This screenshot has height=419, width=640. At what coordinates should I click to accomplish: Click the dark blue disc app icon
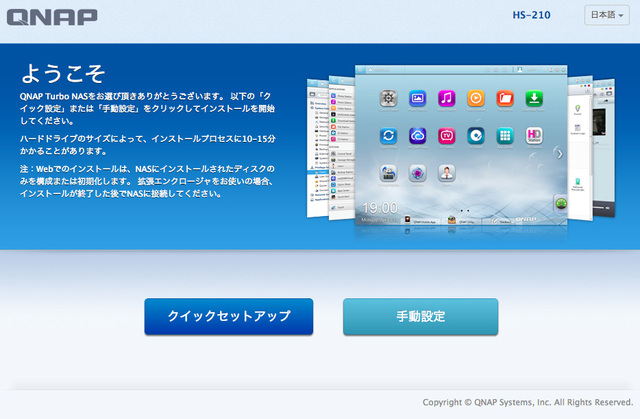pos(476,135)
